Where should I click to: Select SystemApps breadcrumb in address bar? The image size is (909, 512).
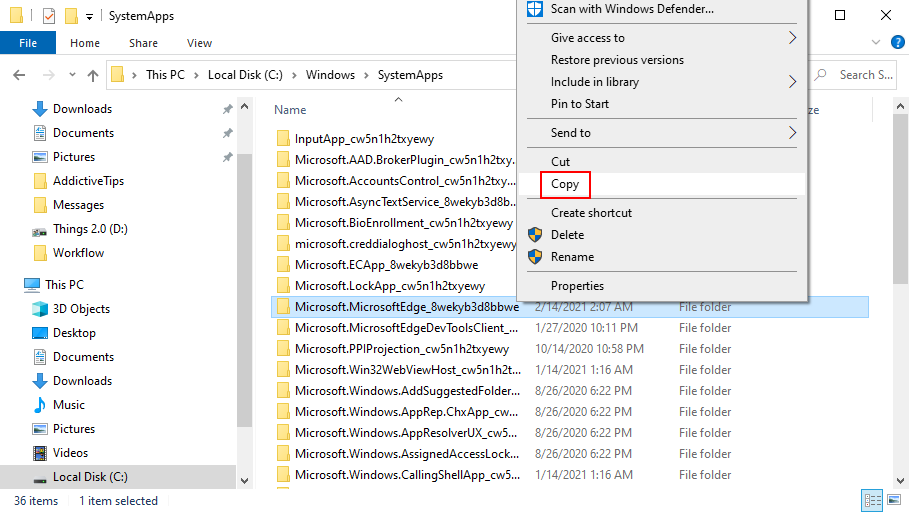(410, 75)
